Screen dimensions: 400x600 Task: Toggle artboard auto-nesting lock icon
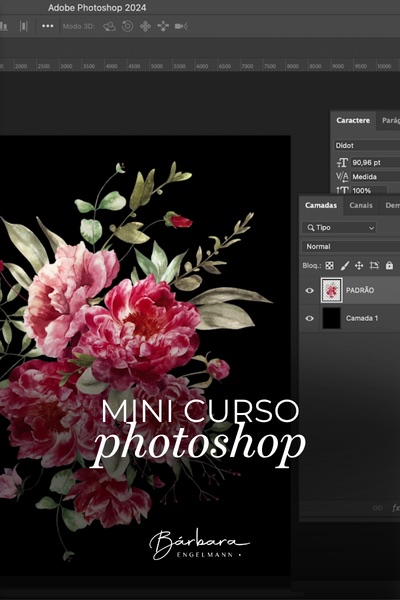(x=374, y=266)
